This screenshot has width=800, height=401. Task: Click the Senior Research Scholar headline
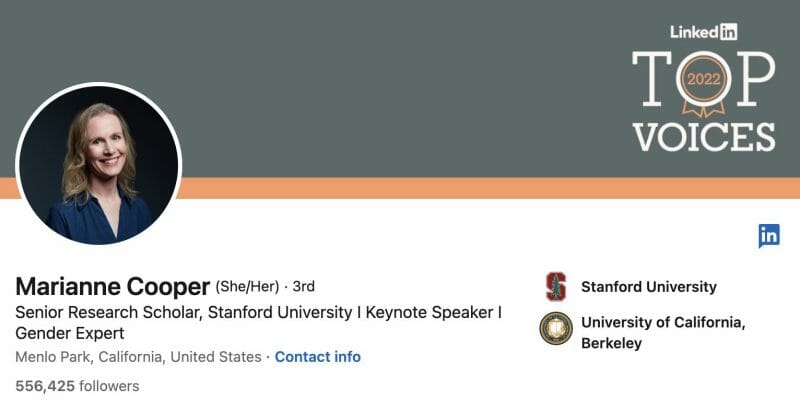[x=170, y=312]
